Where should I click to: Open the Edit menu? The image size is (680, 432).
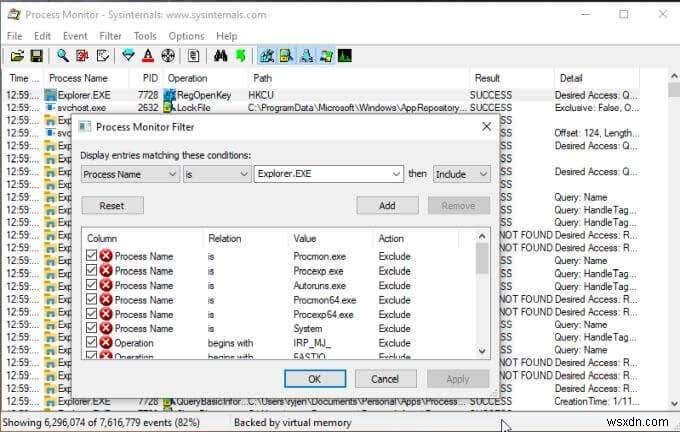(x=42, y=36)
